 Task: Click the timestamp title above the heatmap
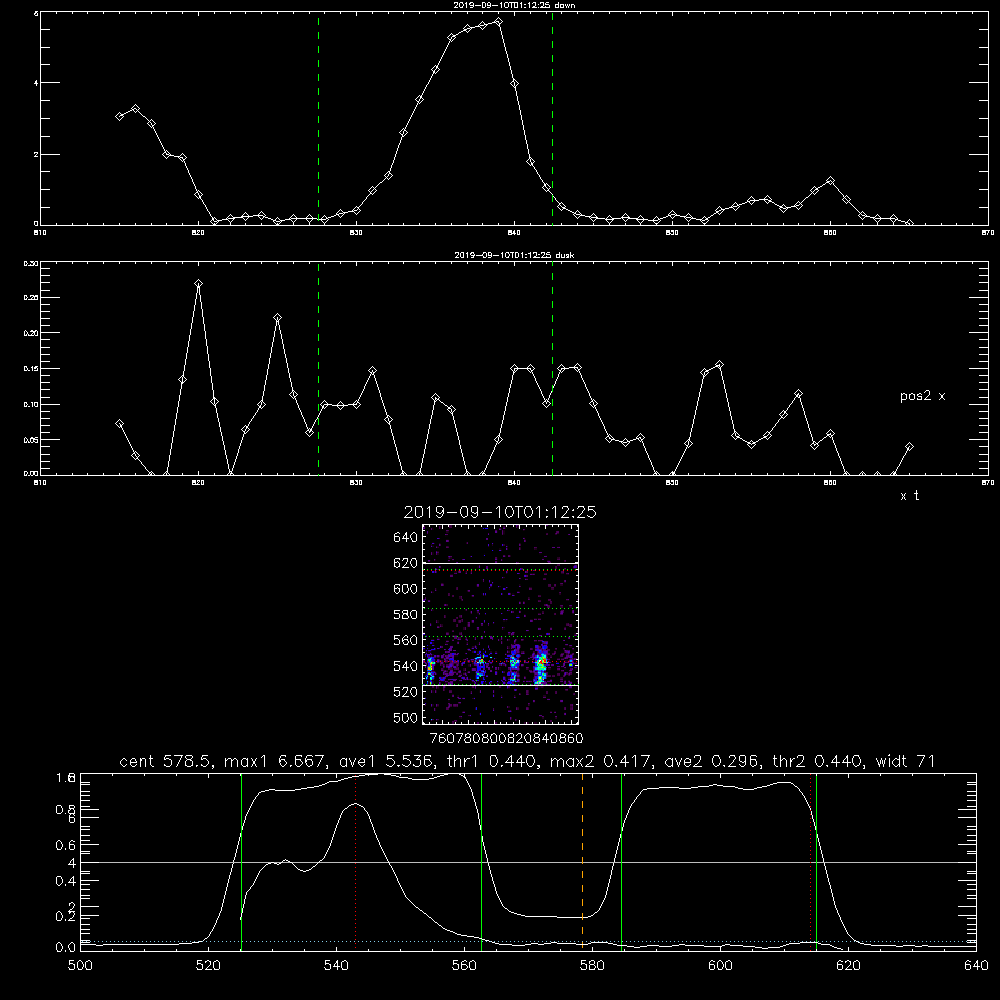500,512
